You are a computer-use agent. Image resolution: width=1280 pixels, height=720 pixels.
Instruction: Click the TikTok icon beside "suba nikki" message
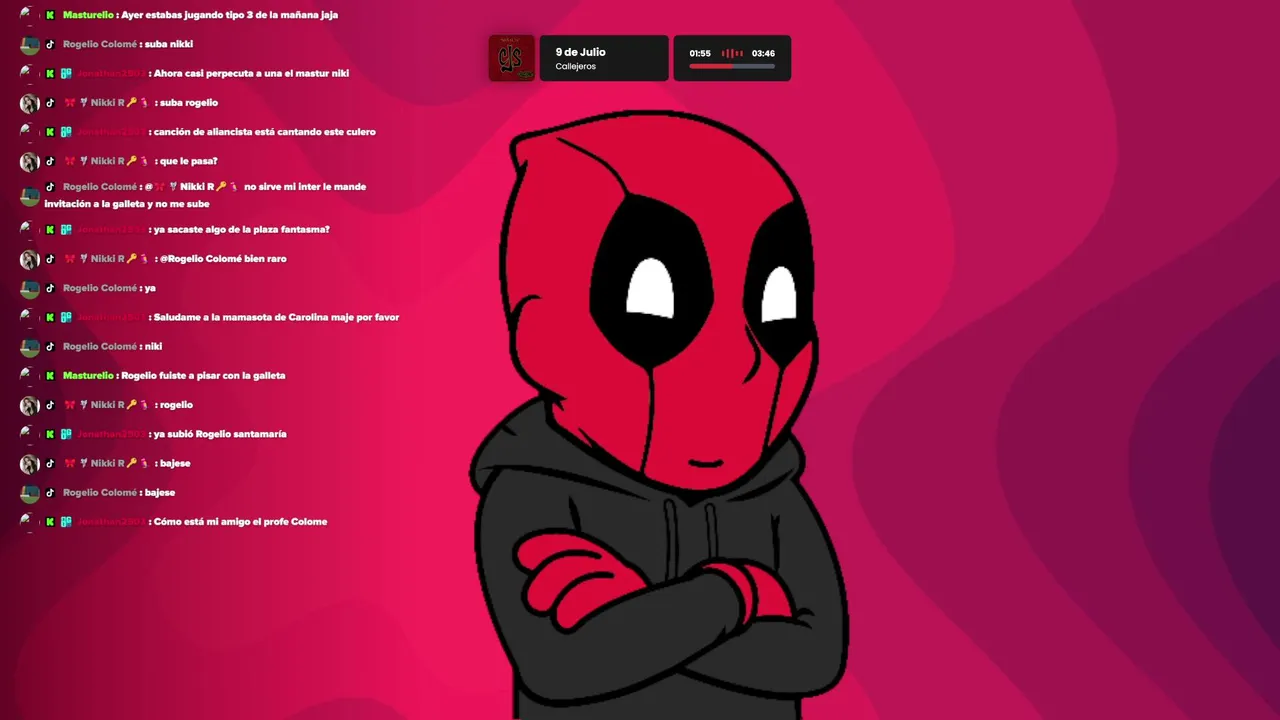(50, 44)
